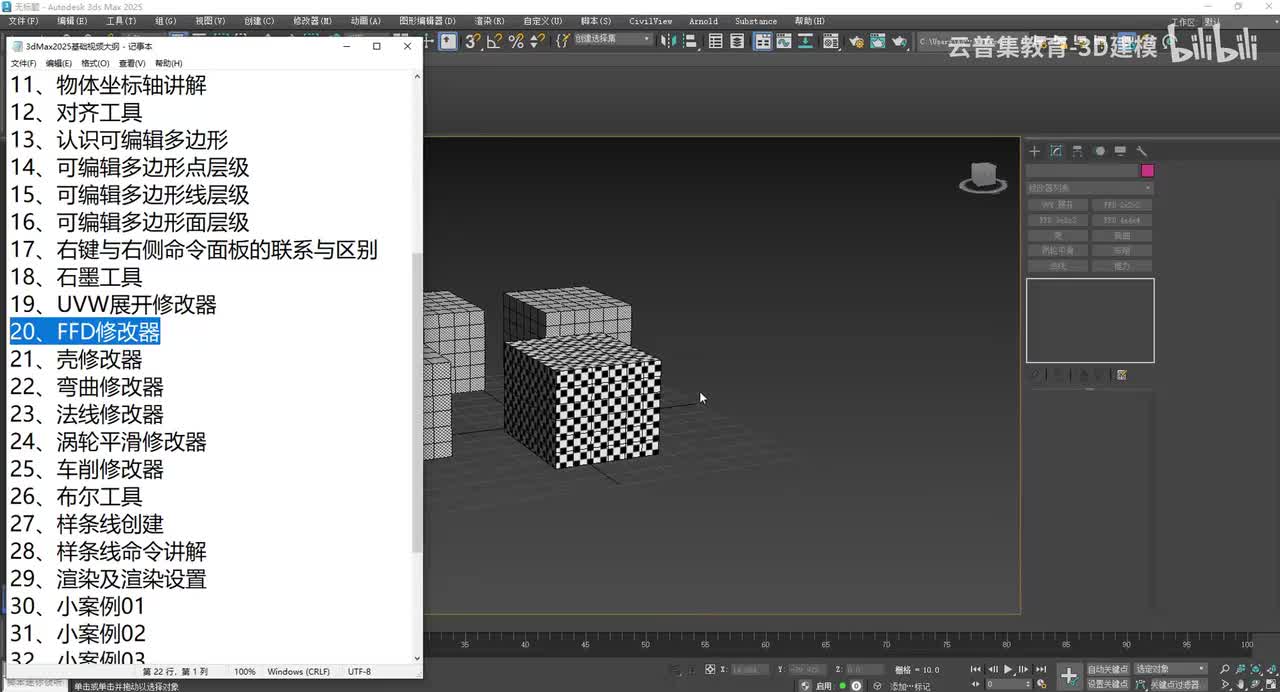Open the Civil View menu
The image size is (1280, 692).
[650, 20]
